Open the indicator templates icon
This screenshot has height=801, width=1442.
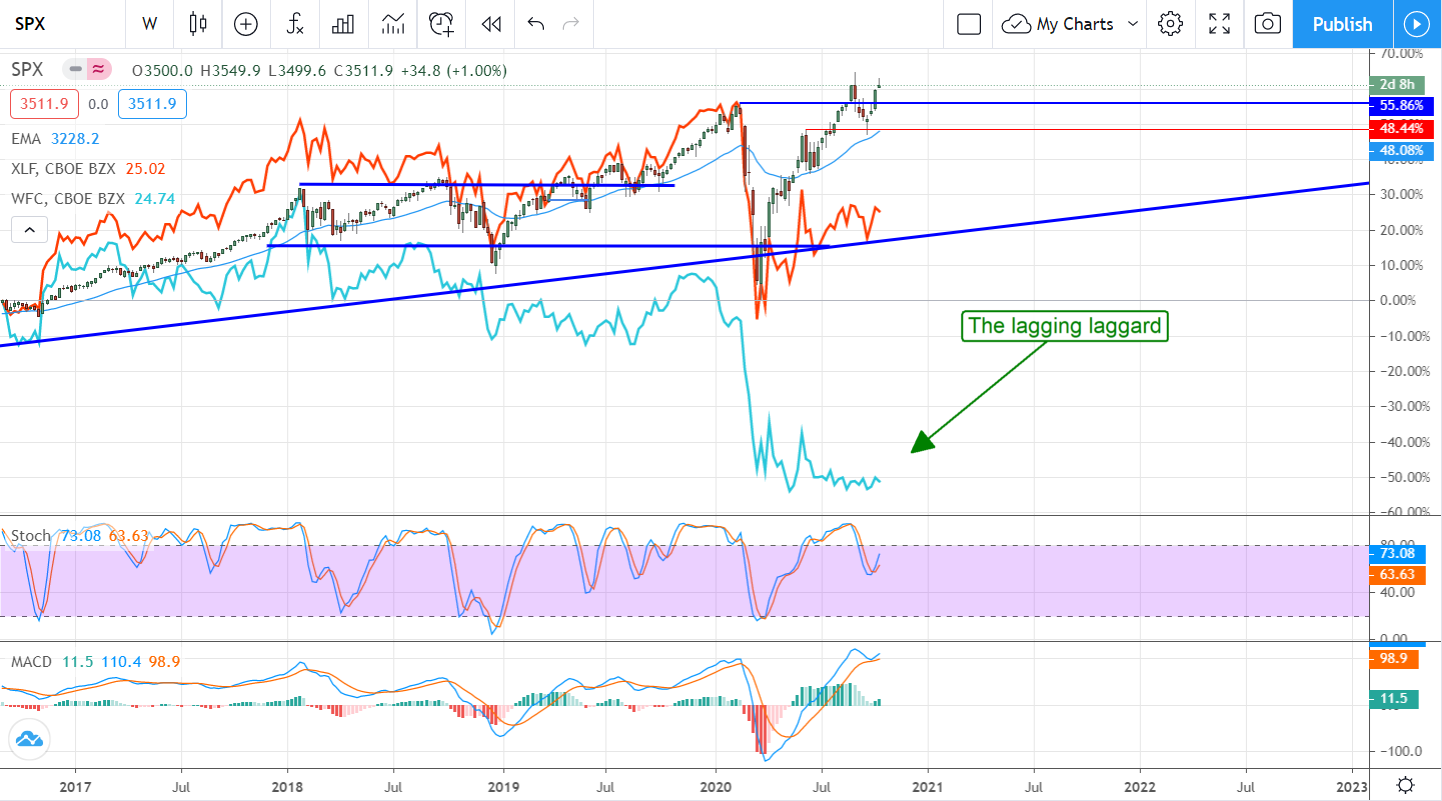[392, 24]
